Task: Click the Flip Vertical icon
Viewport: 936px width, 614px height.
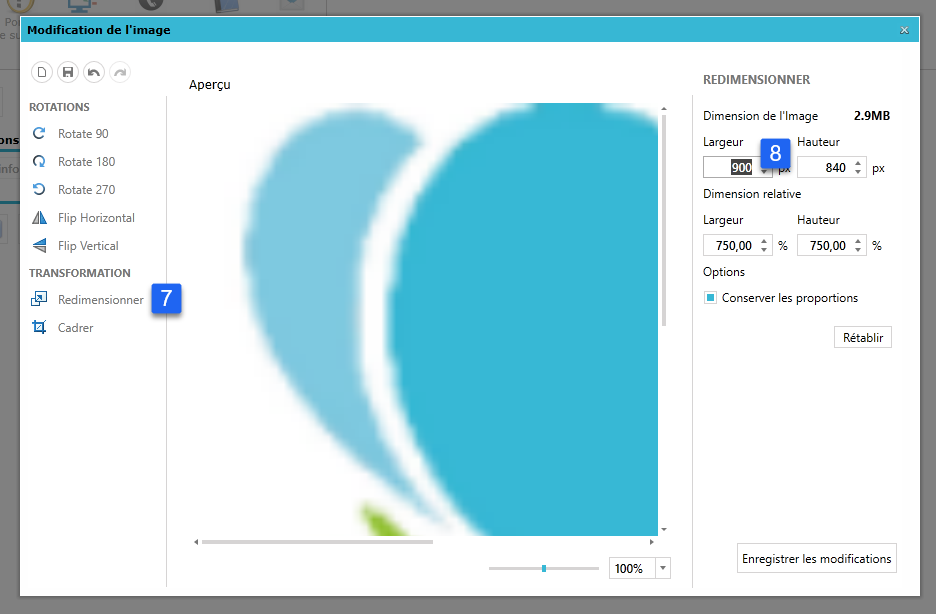Action: point(39,246)
